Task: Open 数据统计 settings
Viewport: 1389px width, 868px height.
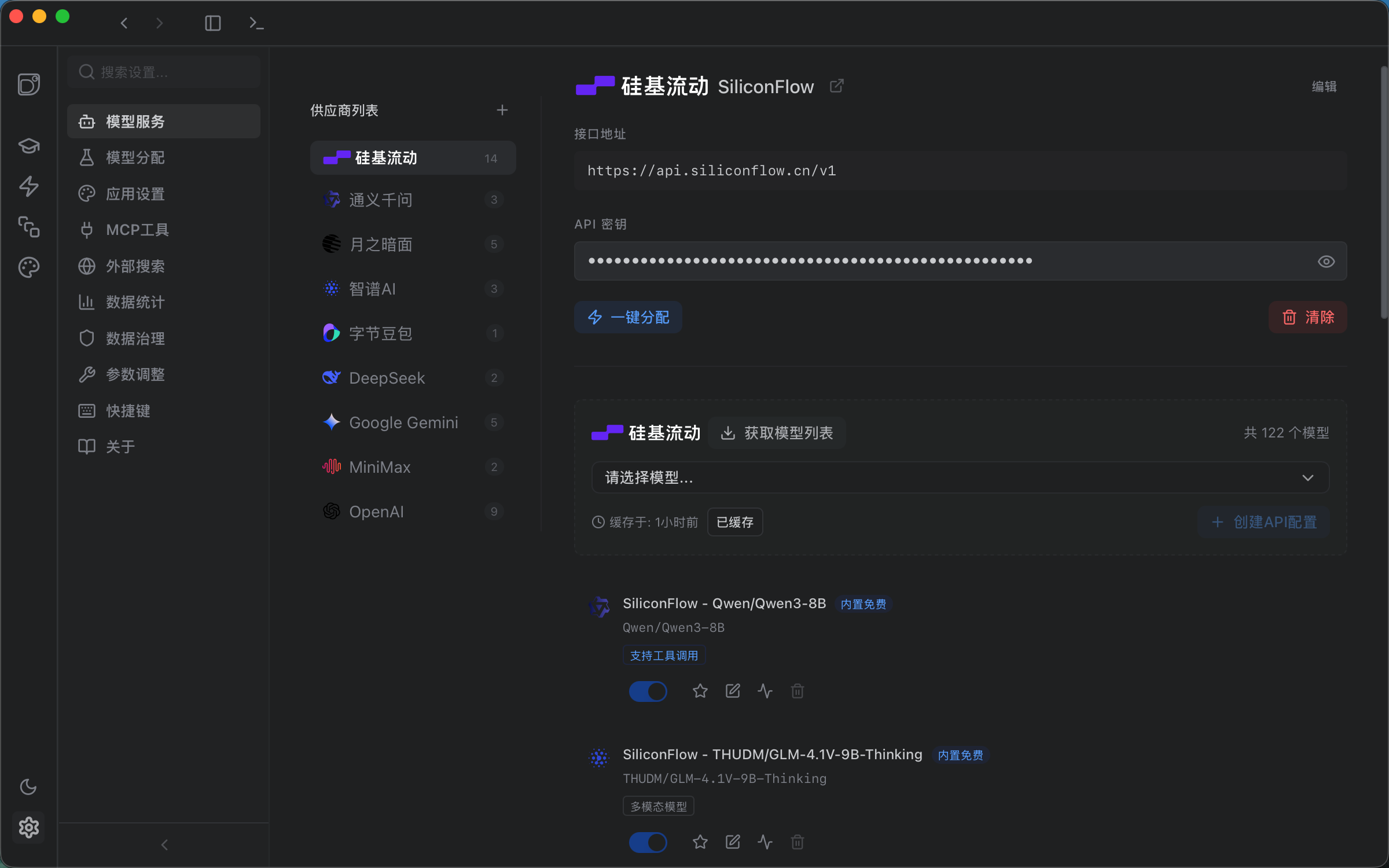Action: 164,302
